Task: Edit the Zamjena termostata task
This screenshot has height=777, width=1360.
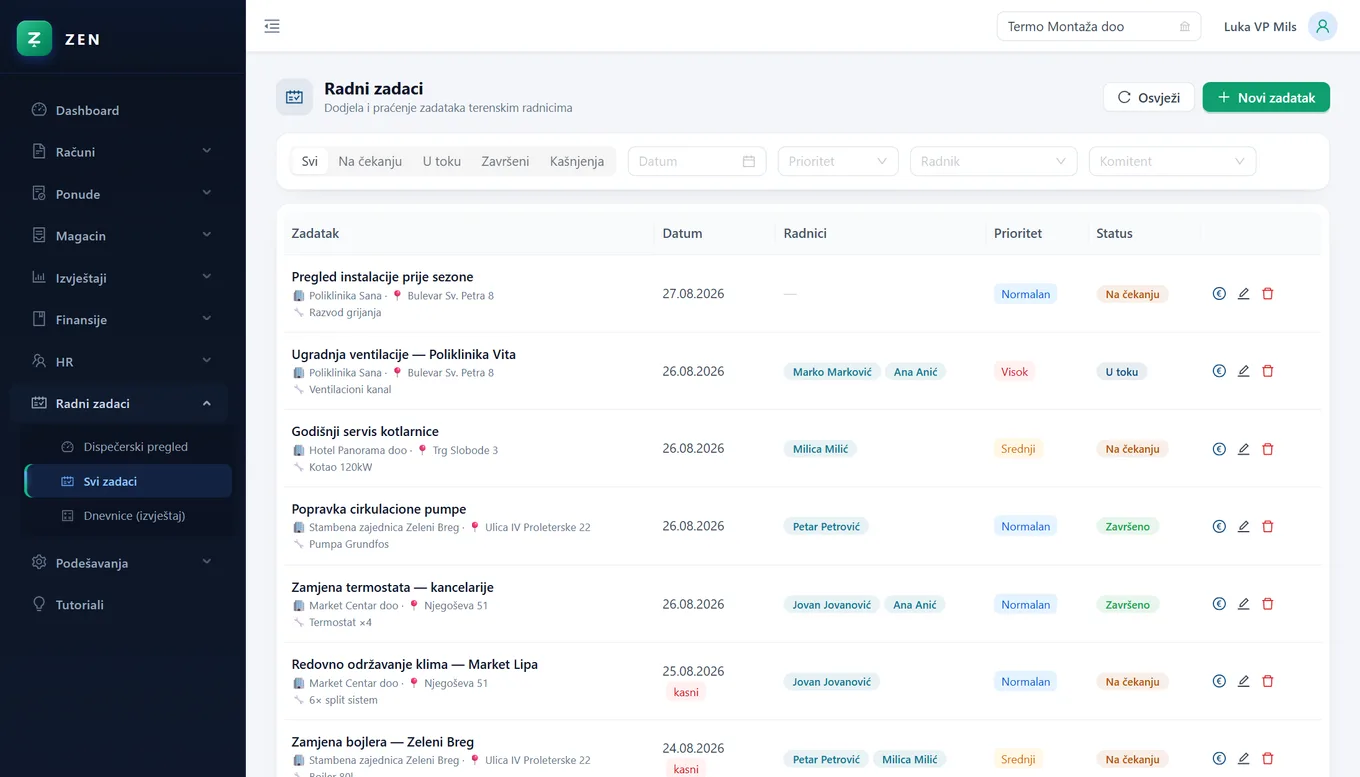Action: 1244,604
